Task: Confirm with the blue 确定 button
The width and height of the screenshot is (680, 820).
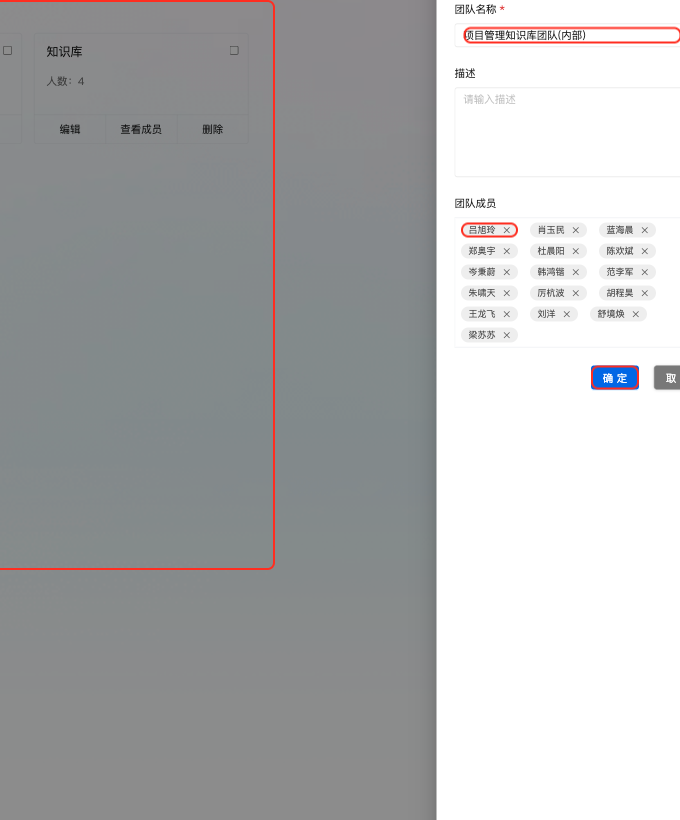Action: [615, 378]
